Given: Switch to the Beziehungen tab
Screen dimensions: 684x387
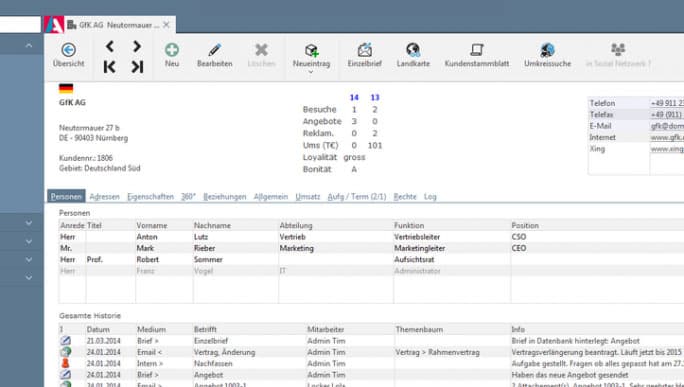Looking at the screenshot, I should point(225,197).
